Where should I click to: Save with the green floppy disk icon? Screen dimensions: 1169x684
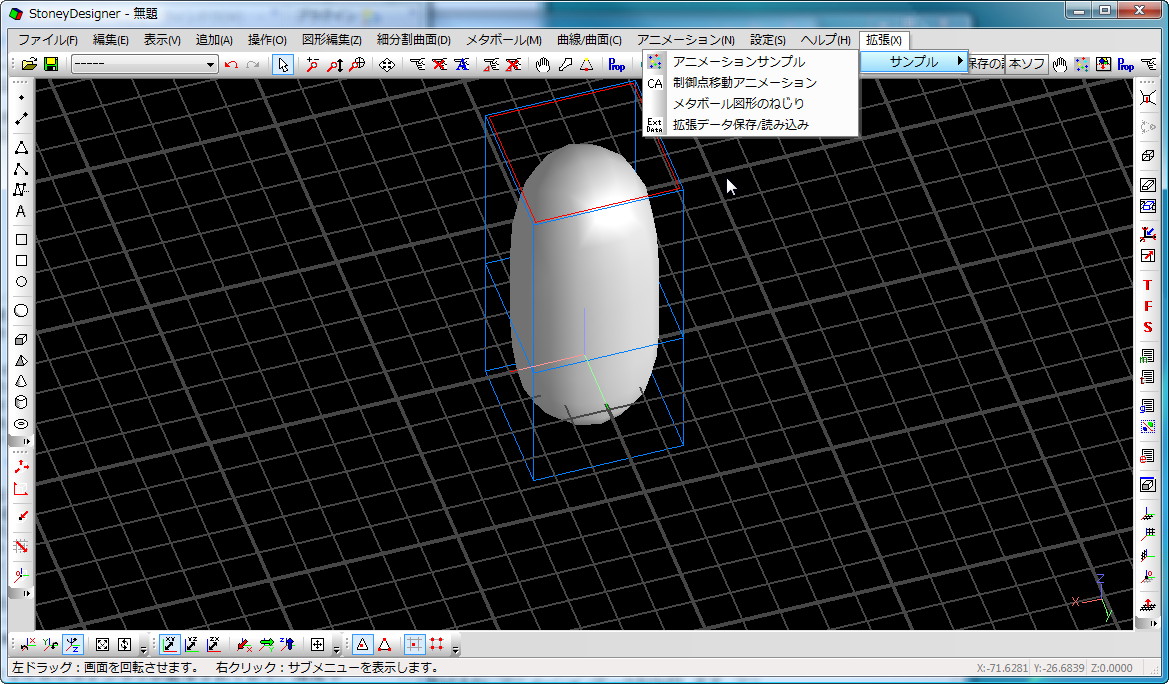tap(51, 64)
